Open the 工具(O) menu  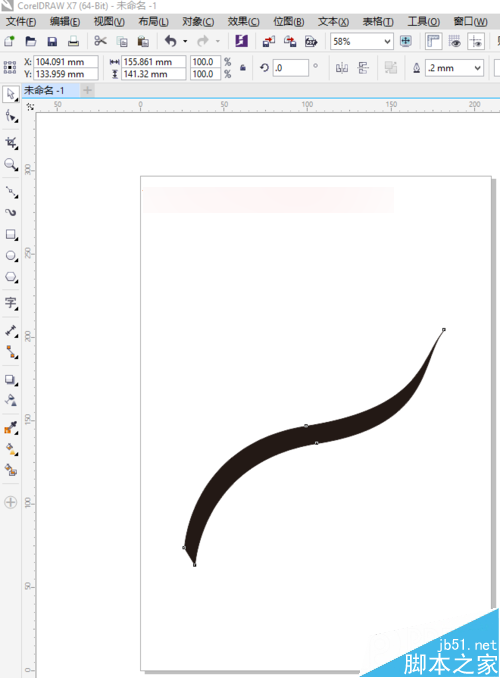(423, 22)
